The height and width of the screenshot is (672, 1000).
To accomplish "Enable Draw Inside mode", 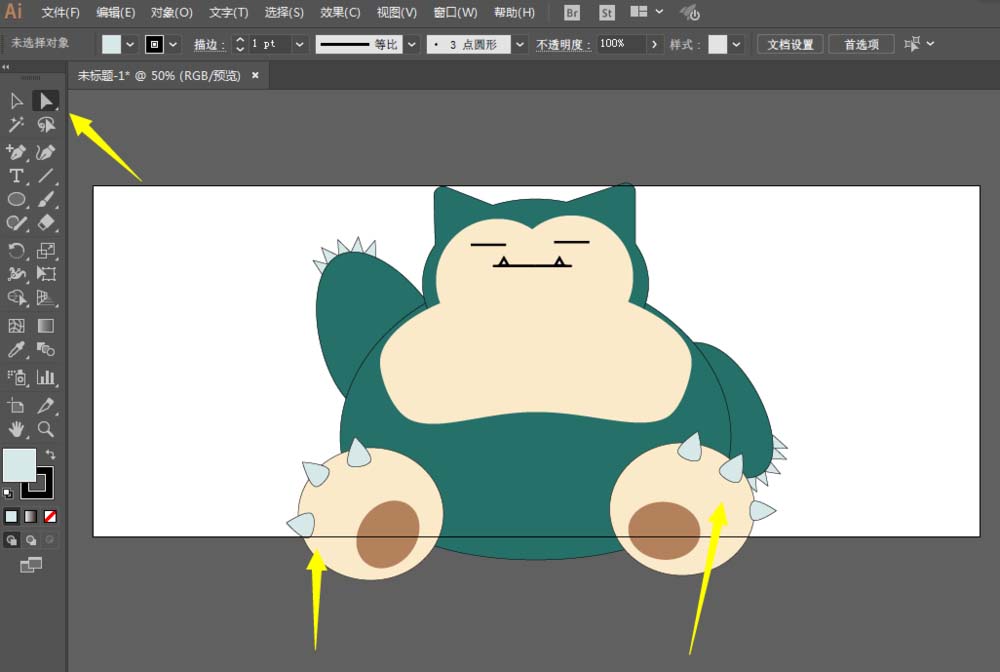I will tap(50, 540).
